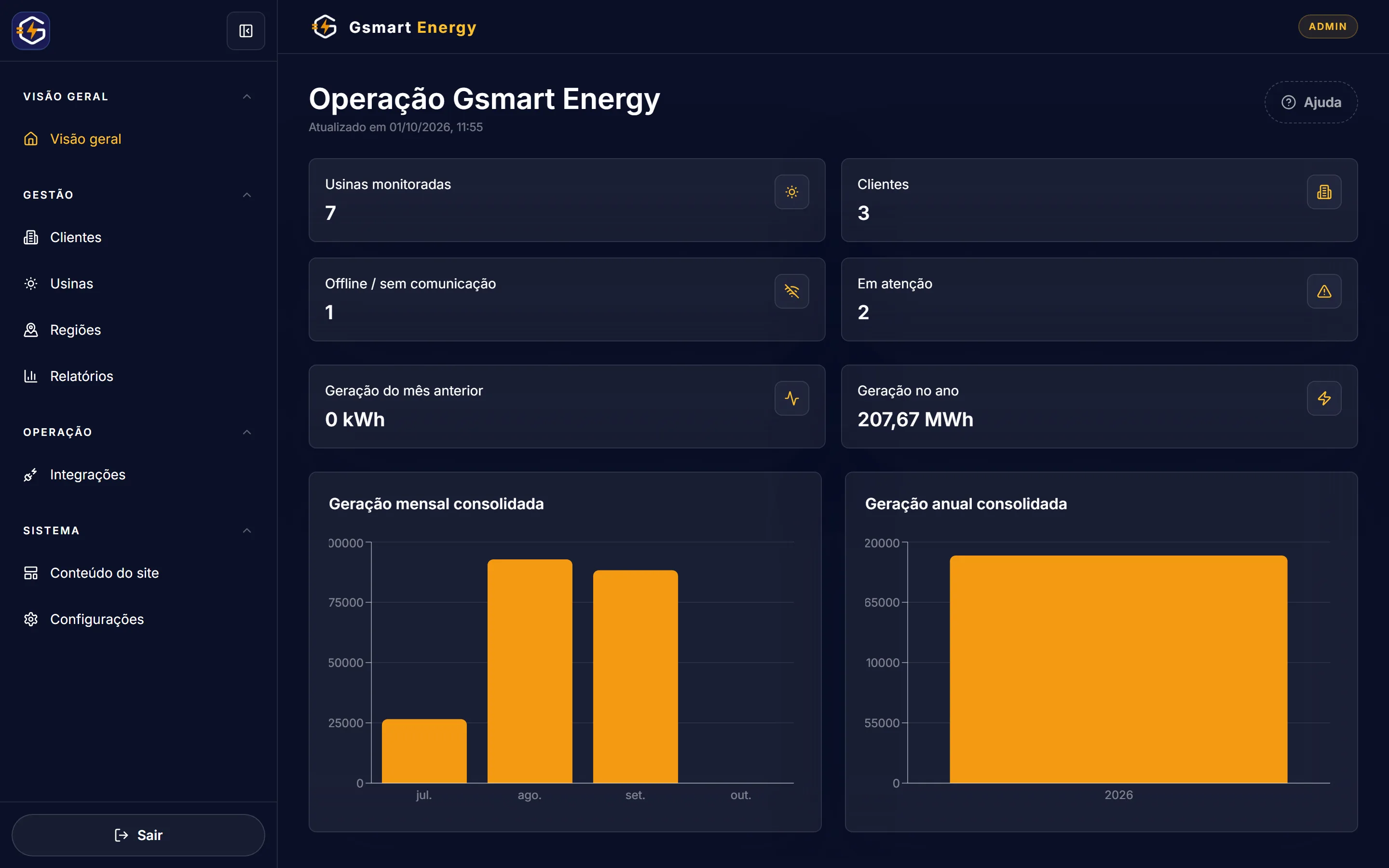This screenshot has height=868, width=1389.
Task: Click the layout icon beside Conteúdo do site
Action: click(31, 573)
